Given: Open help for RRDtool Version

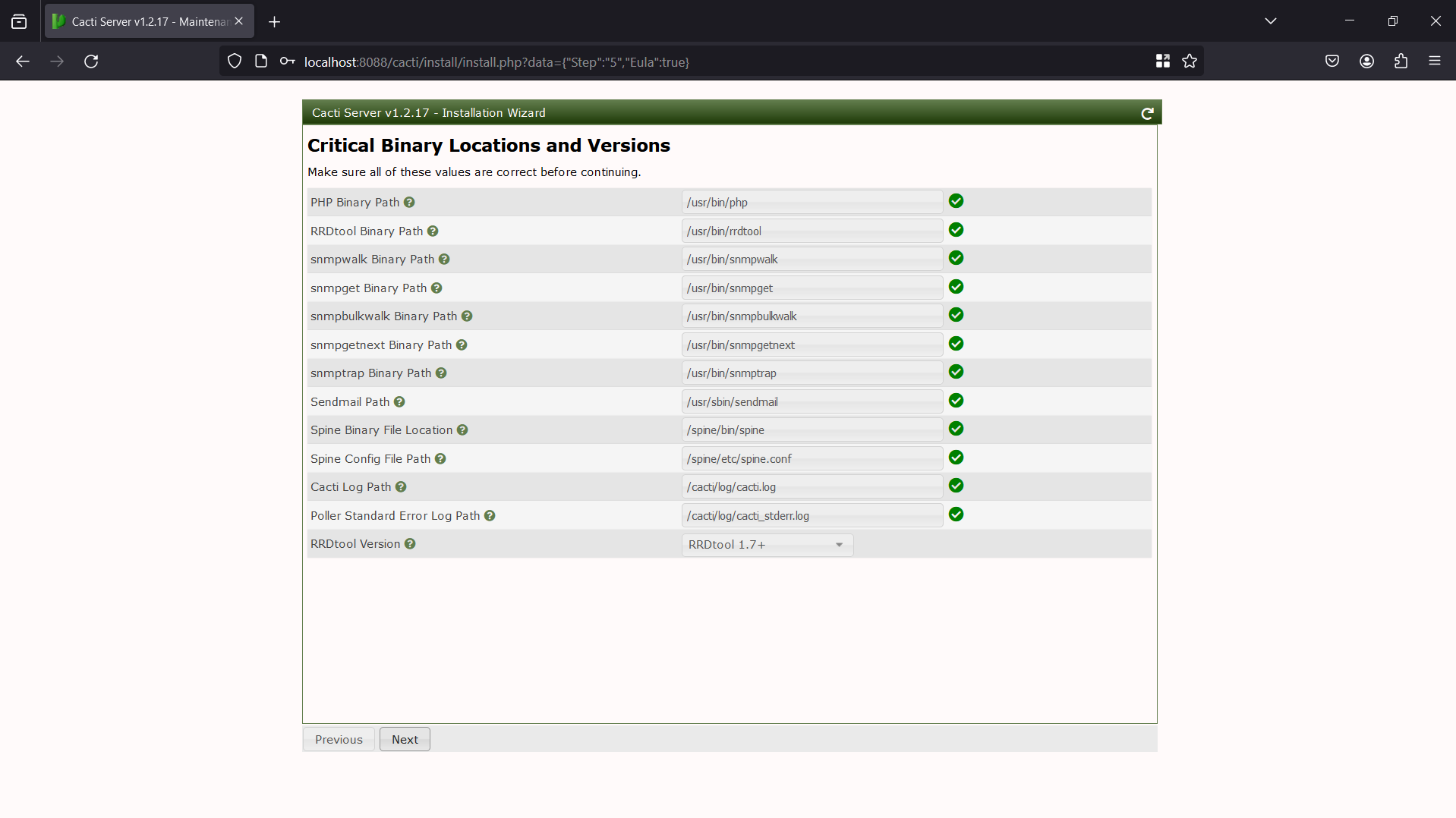Looking at the screenshot, I should [410, 544].
